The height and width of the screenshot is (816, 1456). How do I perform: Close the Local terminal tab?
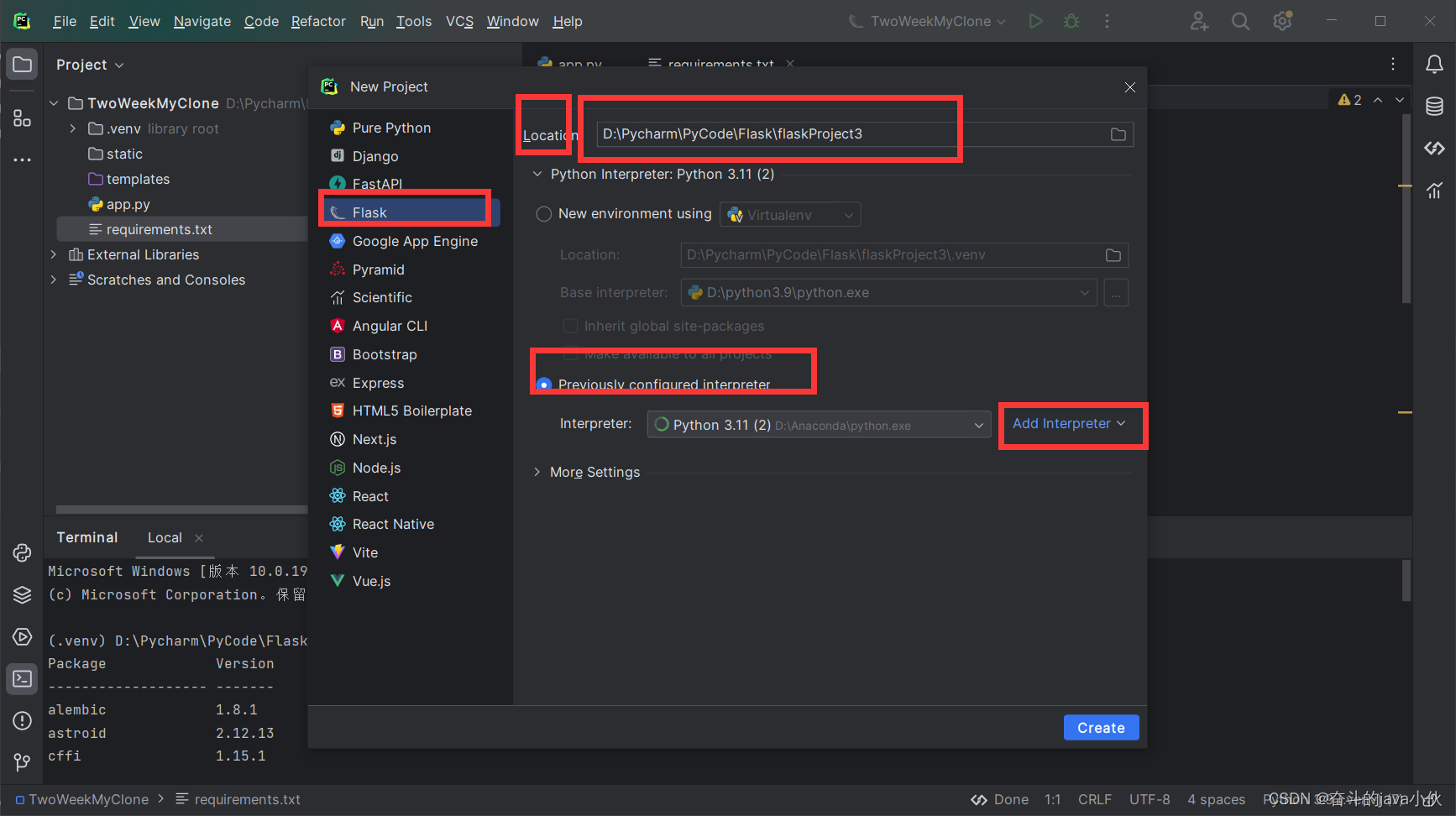point(199,538)
